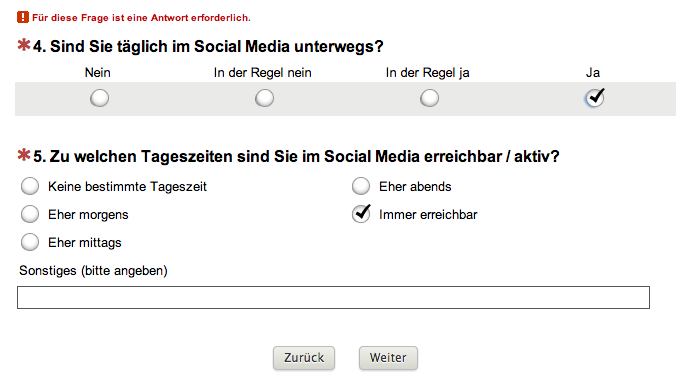691x391 pixels.
Task: Click the 'Keine bestimmte Tageszeit' label text
Action: [127, 186]
